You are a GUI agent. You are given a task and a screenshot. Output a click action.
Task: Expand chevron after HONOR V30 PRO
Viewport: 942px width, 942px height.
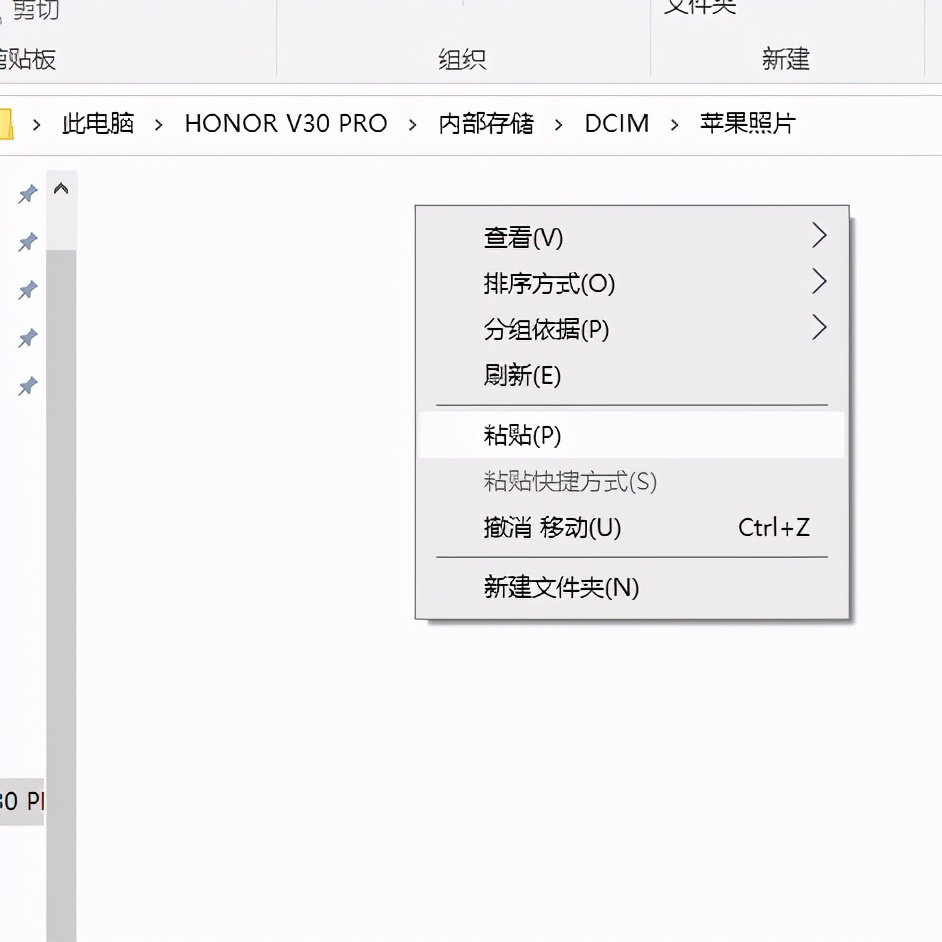pos(413,125)
